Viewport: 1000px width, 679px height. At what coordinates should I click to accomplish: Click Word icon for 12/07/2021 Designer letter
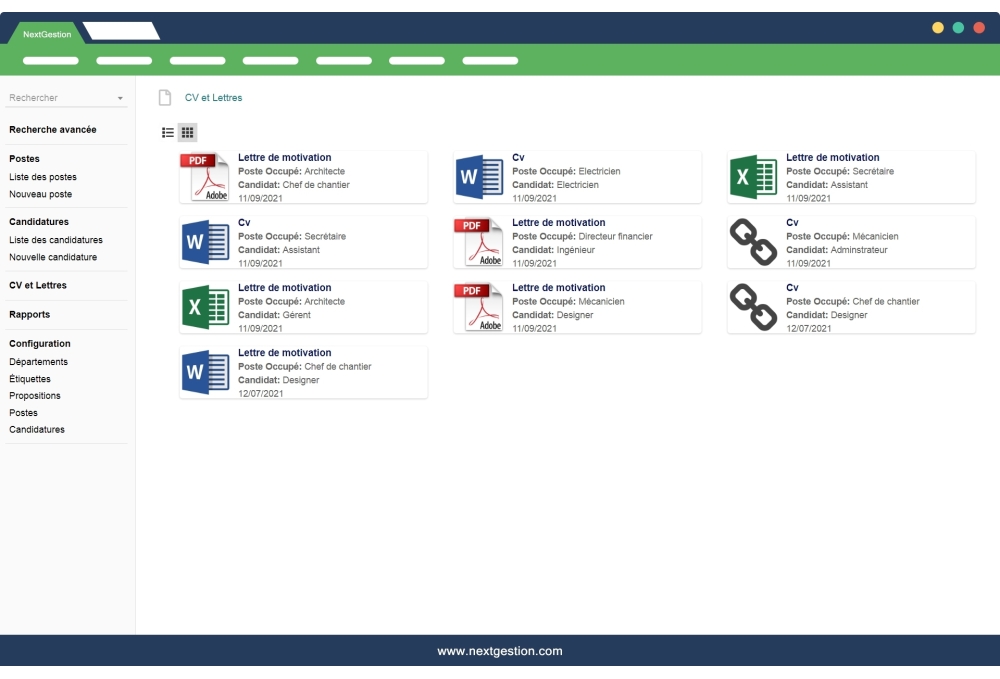point(204,372)
